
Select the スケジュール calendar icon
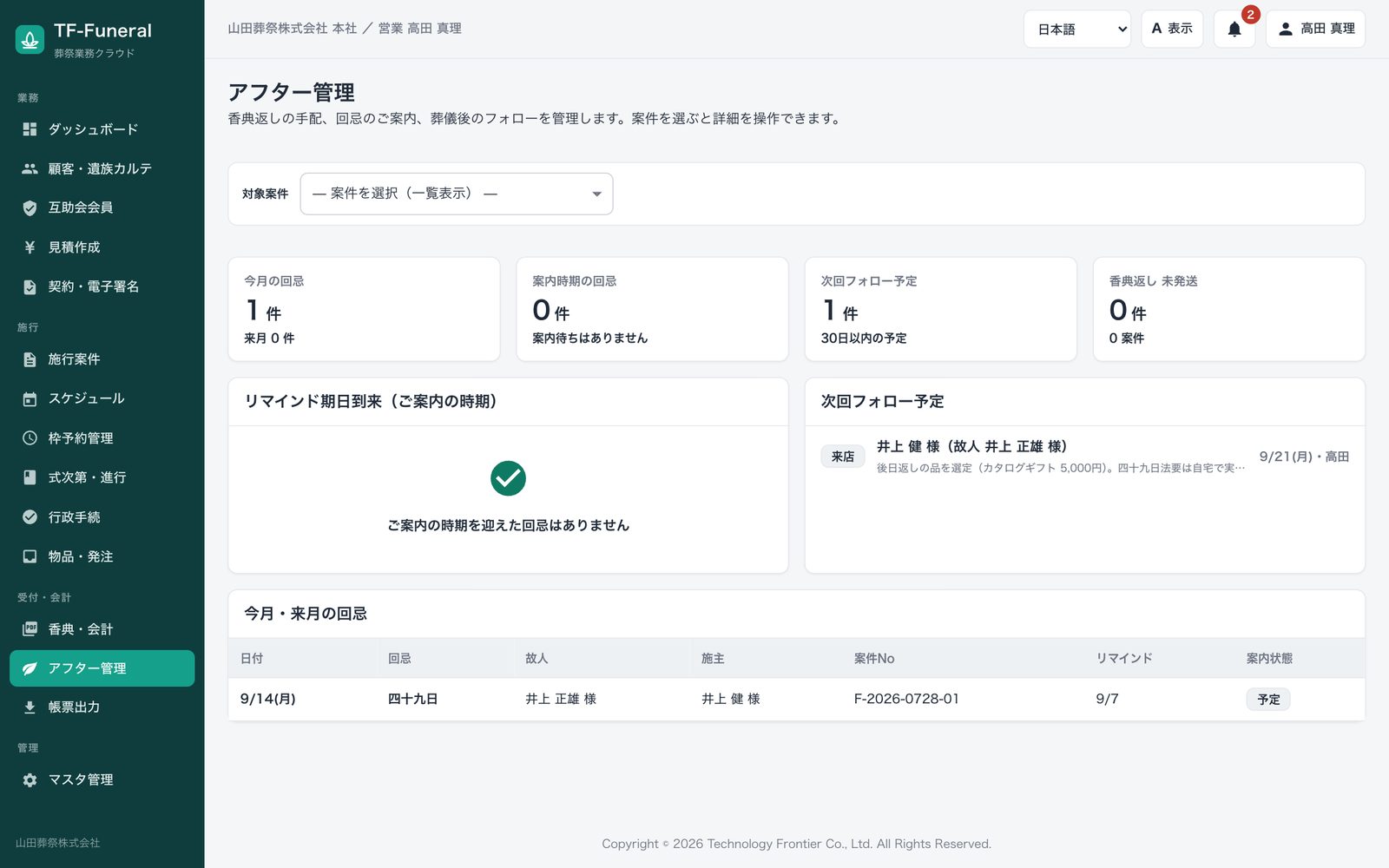30,398
